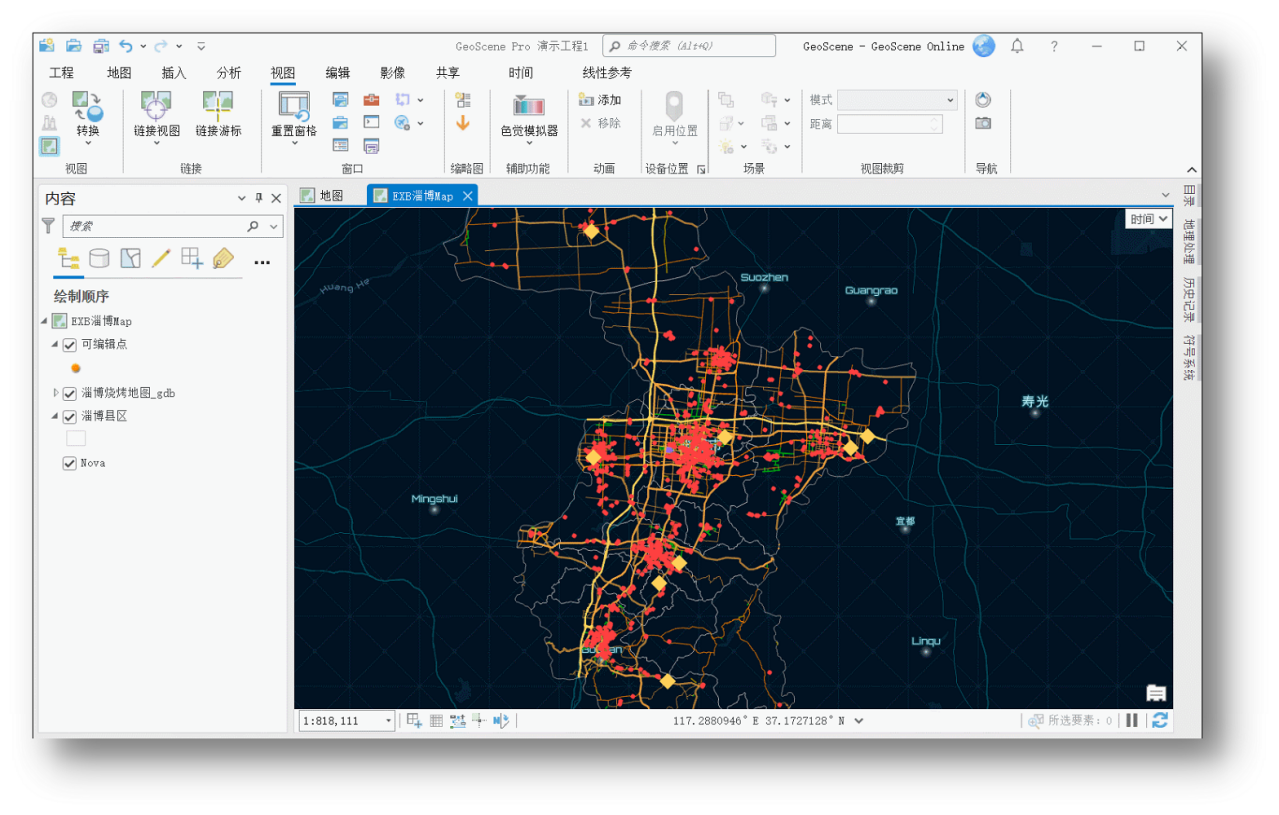
Task: Click the refresh icon in status bar
Action: [1159, 720]
